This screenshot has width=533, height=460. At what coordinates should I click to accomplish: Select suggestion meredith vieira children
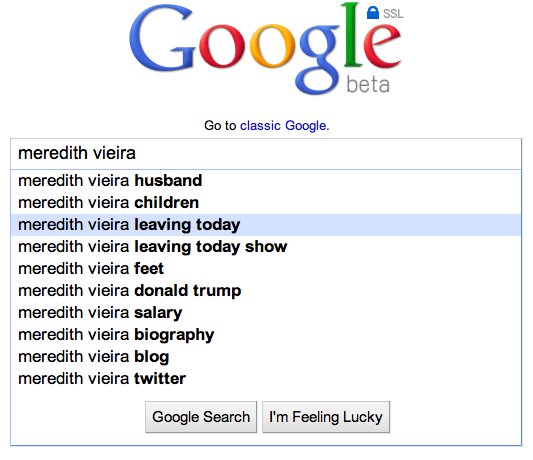pyautogui.click(x=266, y=203)
